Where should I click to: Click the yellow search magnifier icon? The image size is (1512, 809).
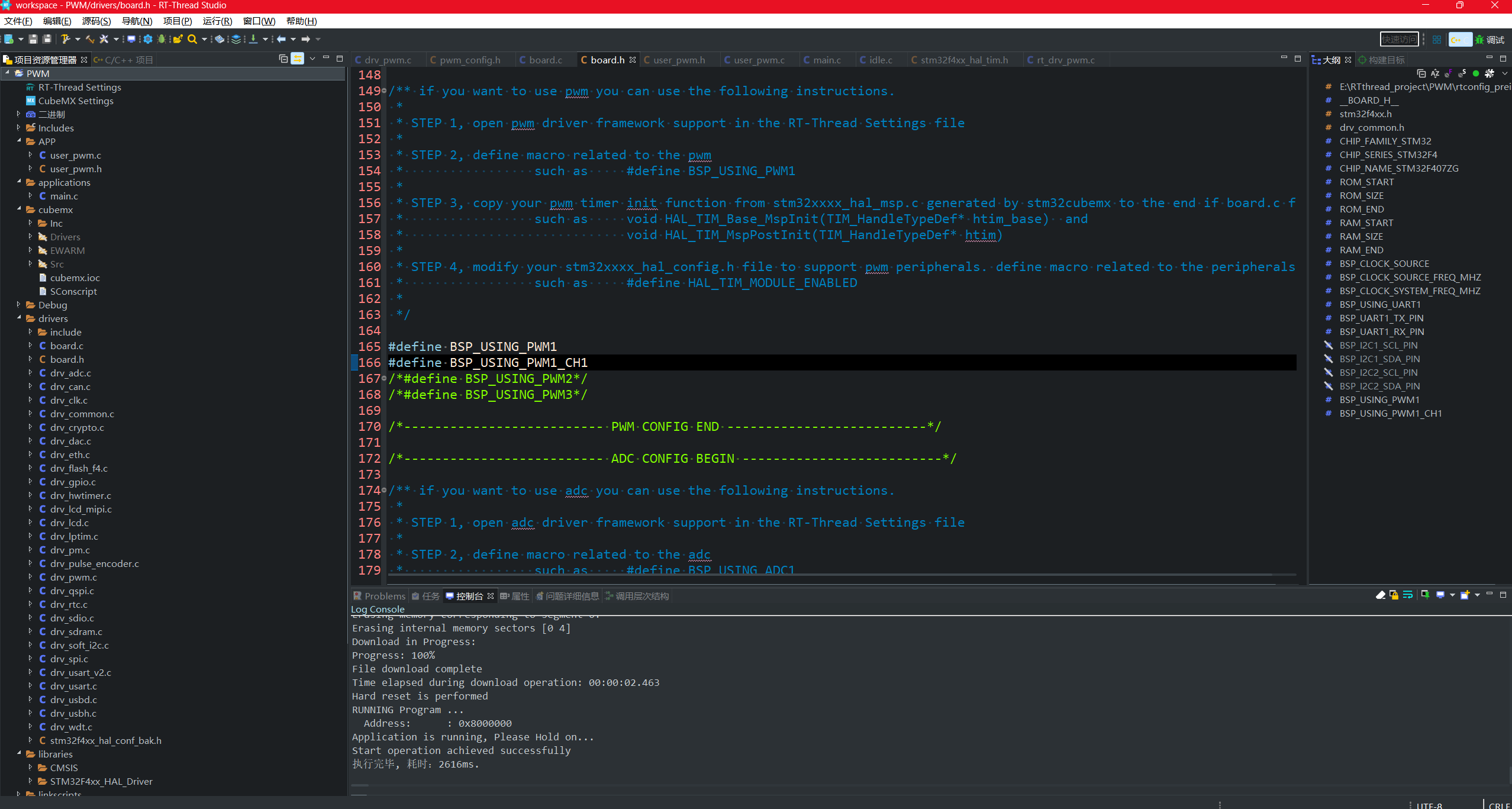click(192, 39)
